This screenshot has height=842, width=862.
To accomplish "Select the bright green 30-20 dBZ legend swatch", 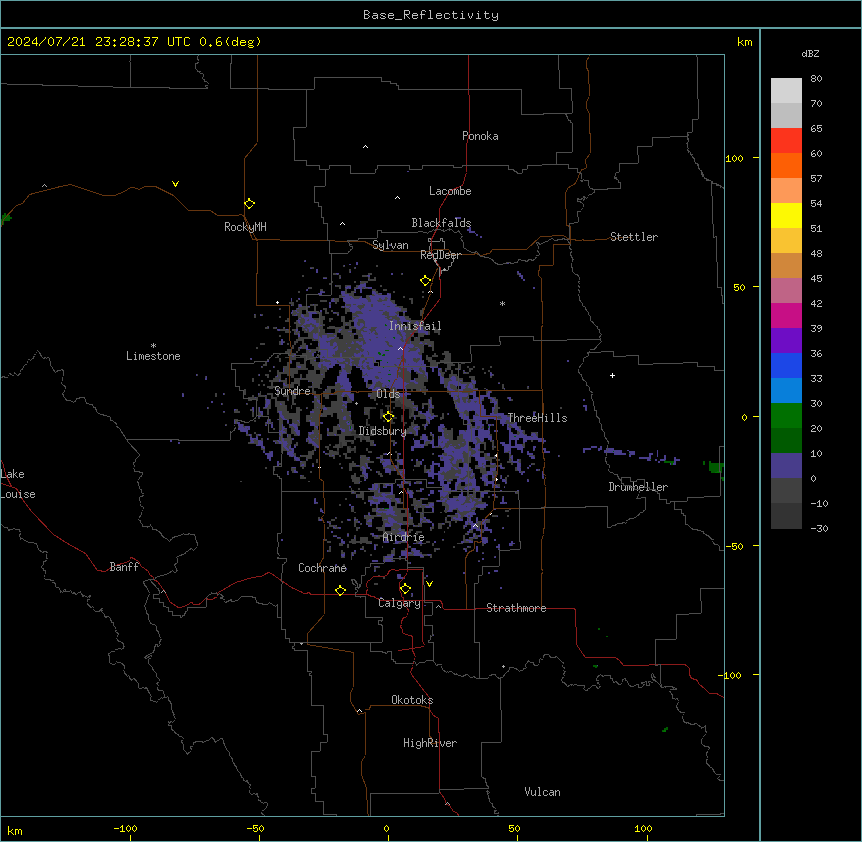I will coord(786,416).
